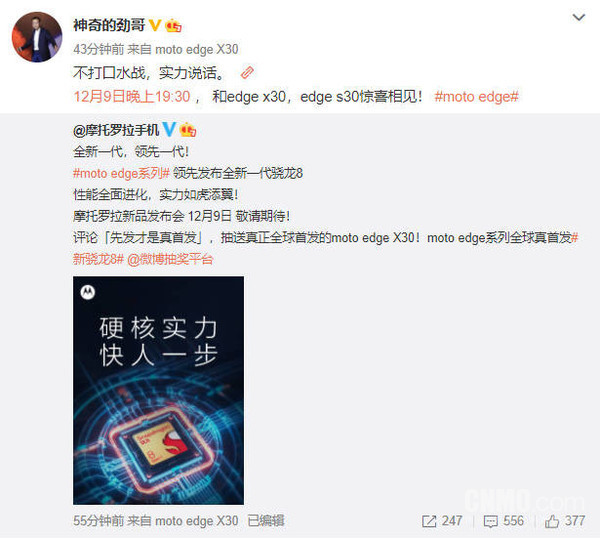This screenshot has width=600, height=539.
Task: Click the 12月9日晚上19:30 highlighted link
Action: [132, 96]
